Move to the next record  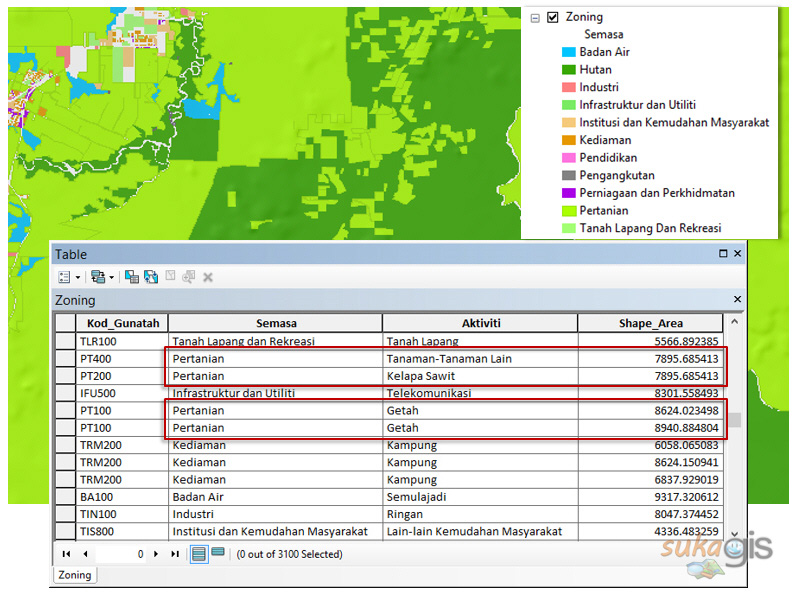tap(158, 554)
